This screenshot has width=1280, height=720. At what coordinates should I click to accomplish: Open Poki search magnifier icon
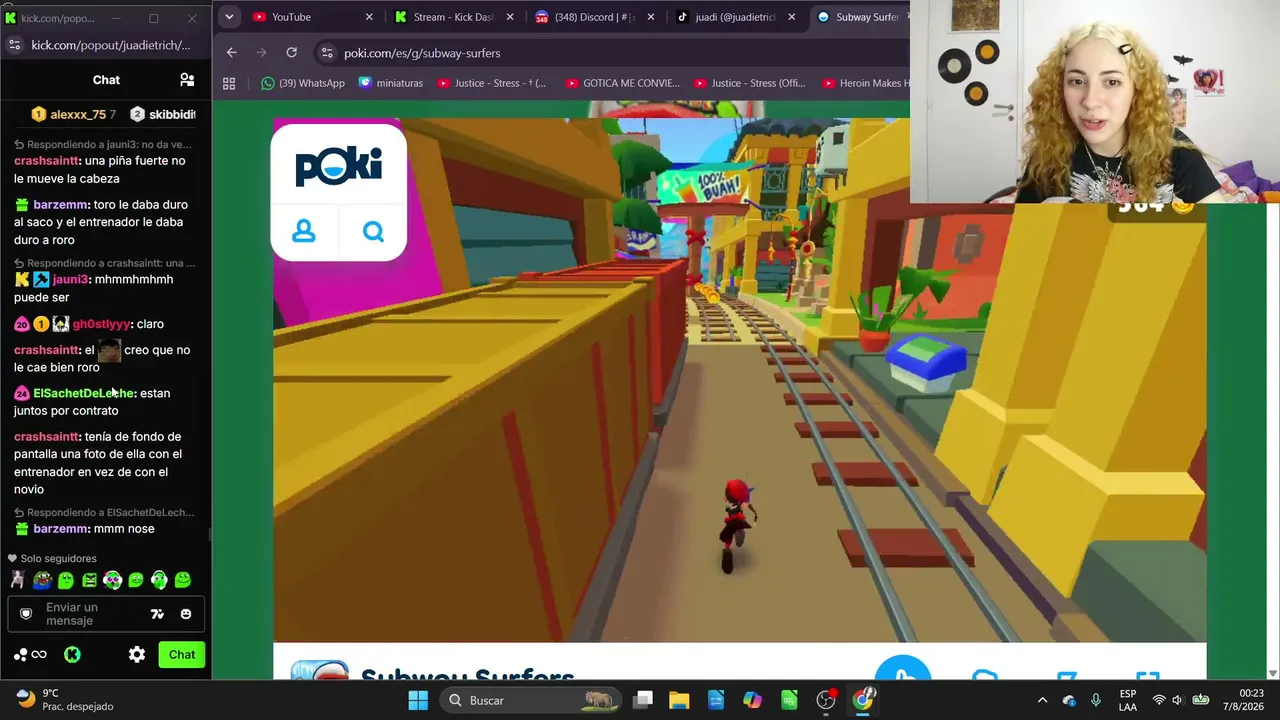click(373, 232)
